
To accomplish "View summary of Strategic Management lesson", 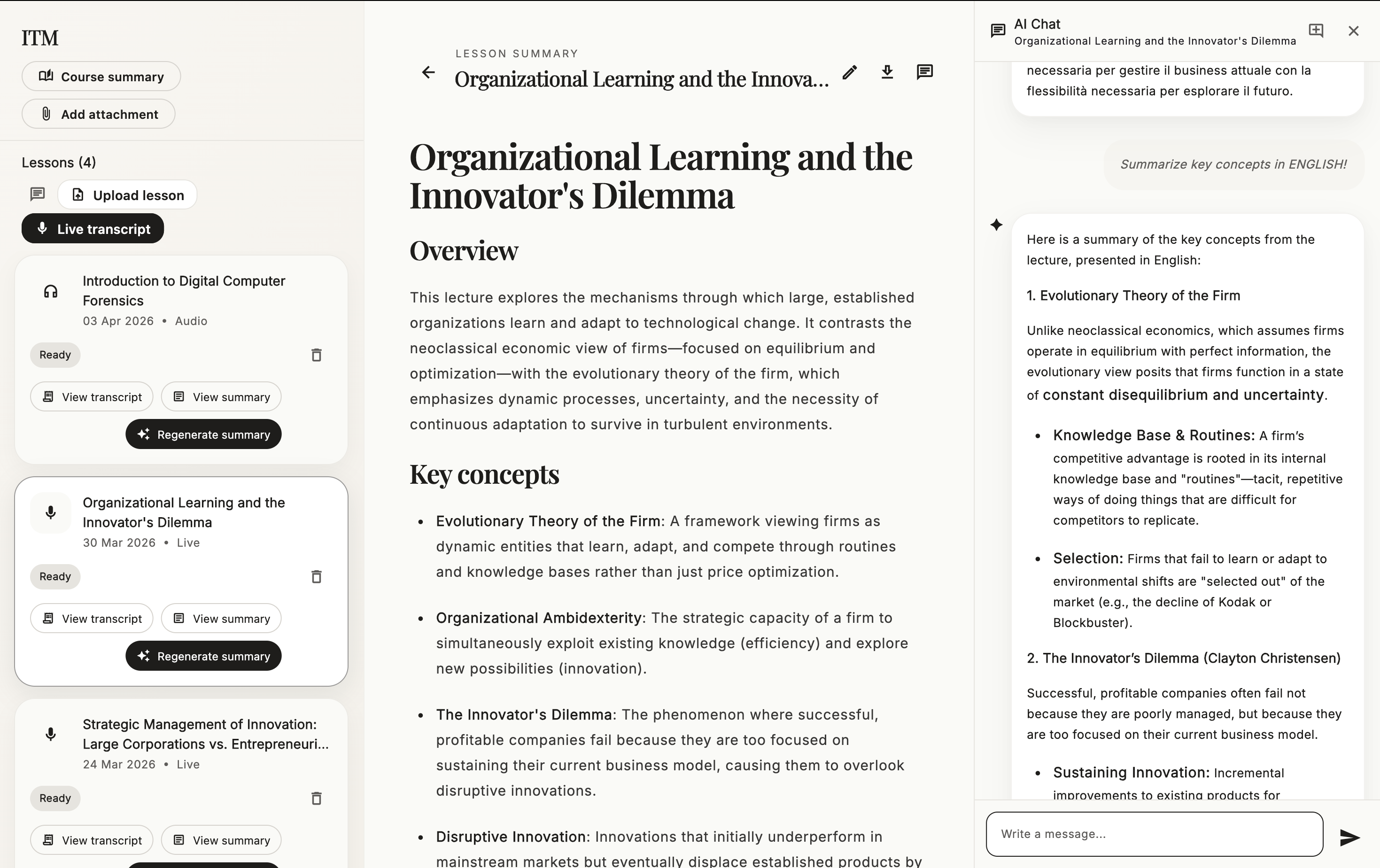I will 221,840.
